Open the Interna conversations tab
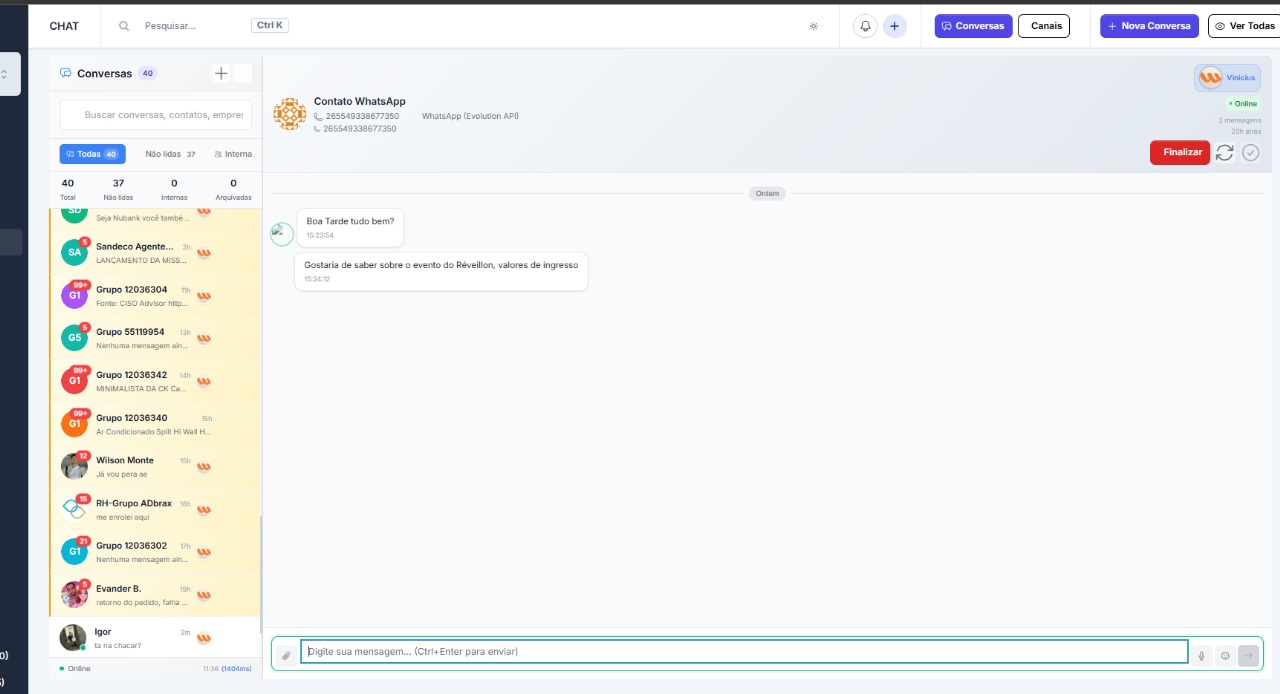This screenshot has width=1280, height=694. [233, 154]
